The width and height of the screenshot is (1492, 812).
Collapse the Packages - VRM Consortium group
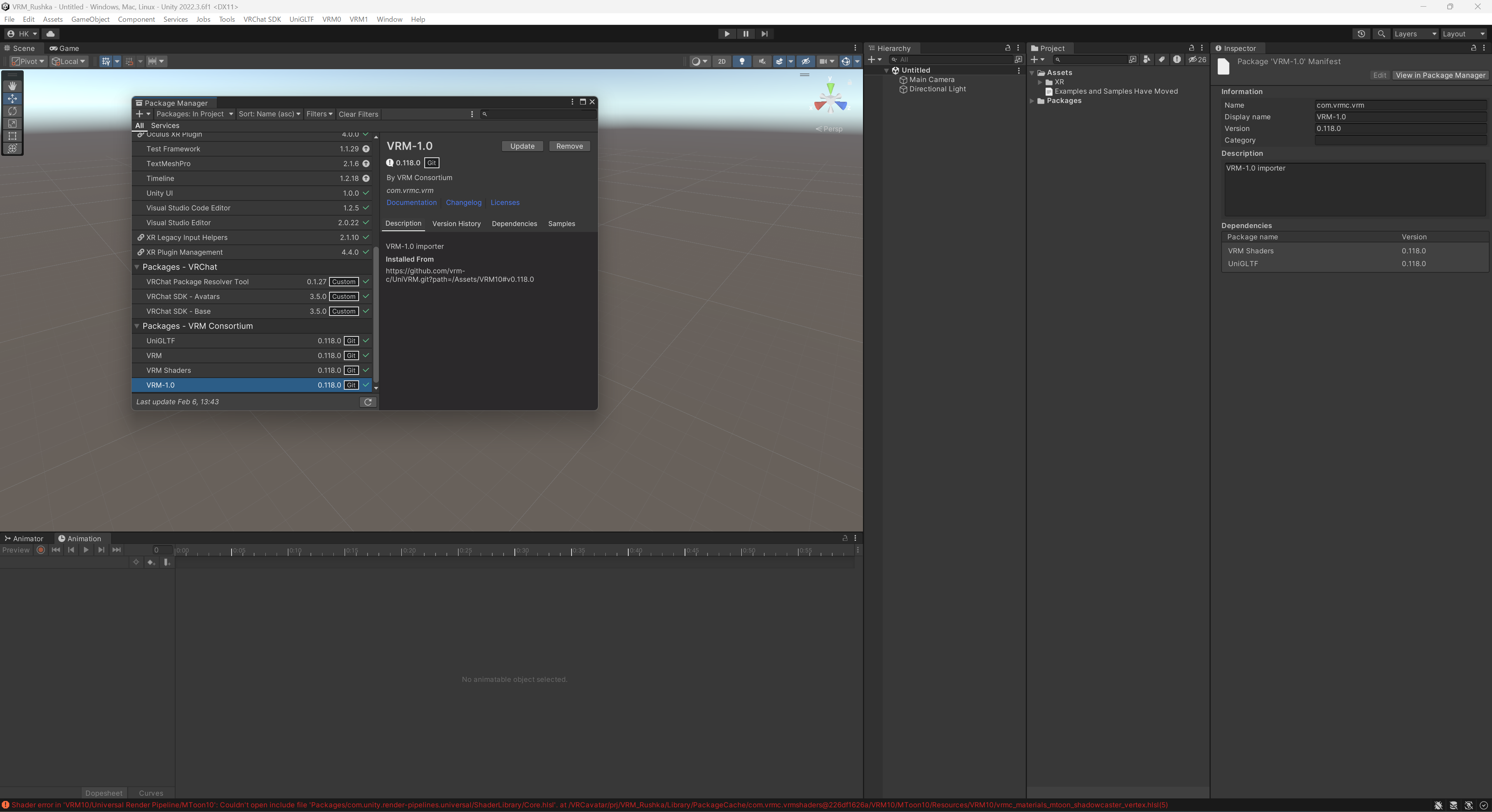click(137, 326)
